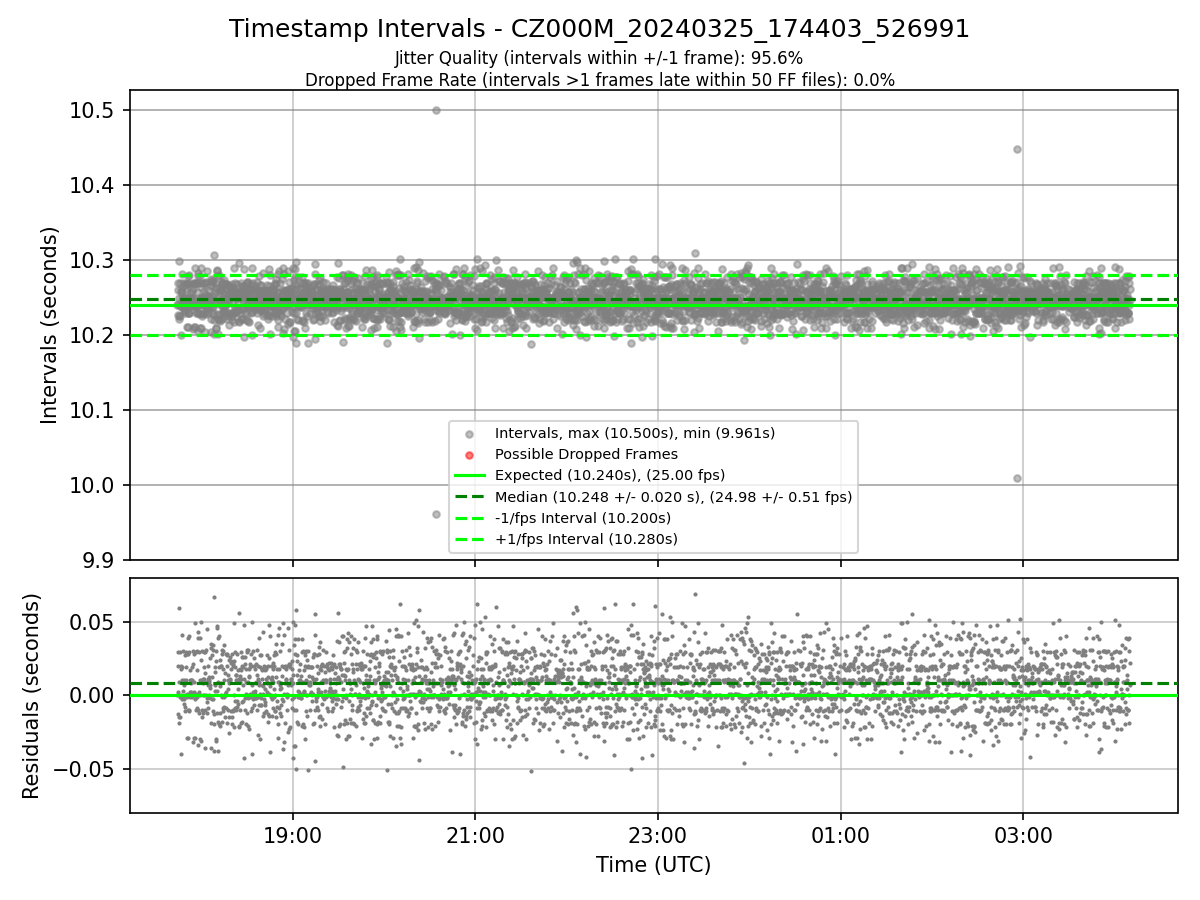The image size is (1200, 900).
Task: Click the Time (UTC) x-axis label
Action: [x=653, y=865]
